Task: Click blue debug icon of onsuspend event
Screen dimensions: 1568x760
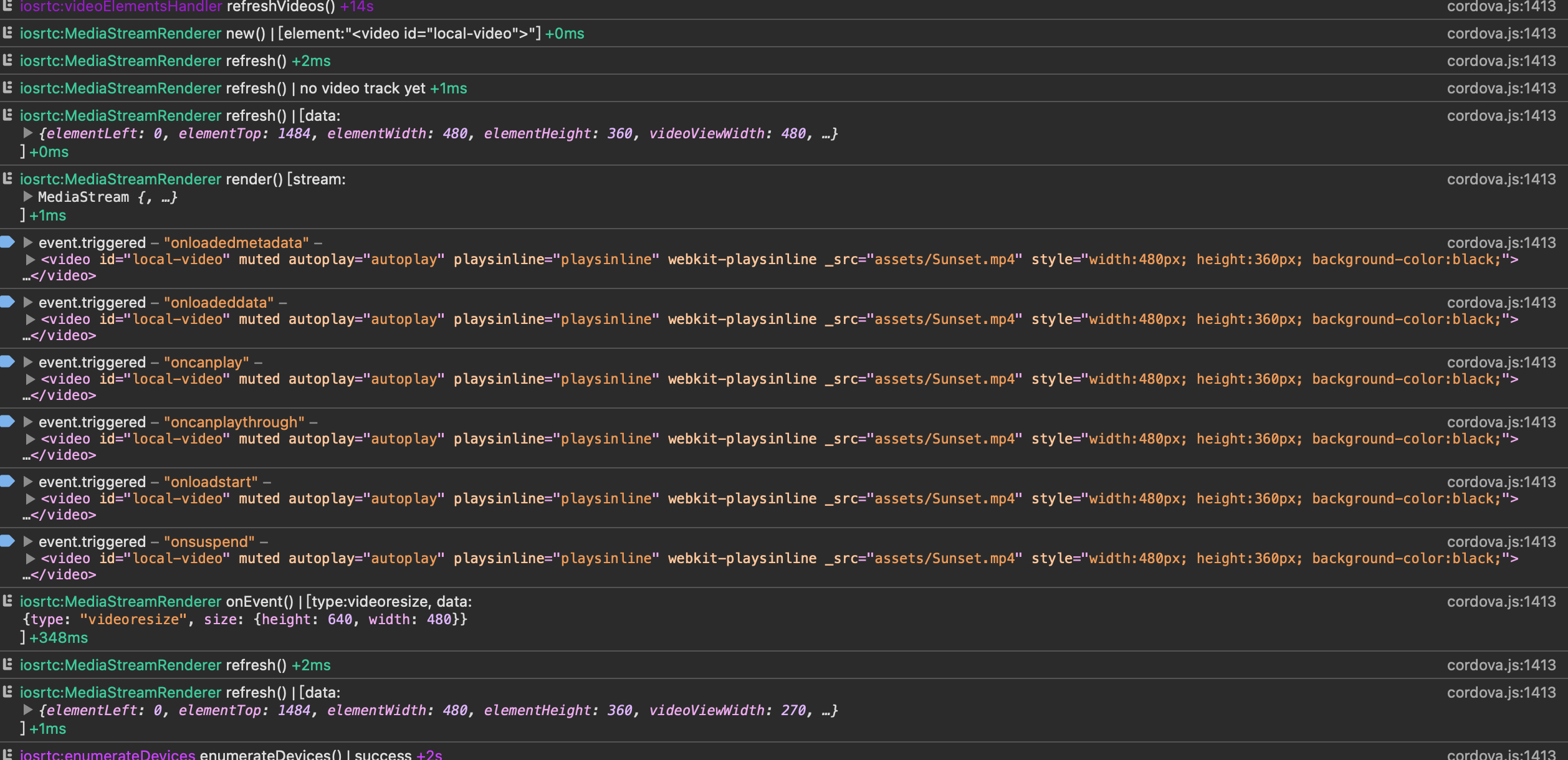Action: 7,541
